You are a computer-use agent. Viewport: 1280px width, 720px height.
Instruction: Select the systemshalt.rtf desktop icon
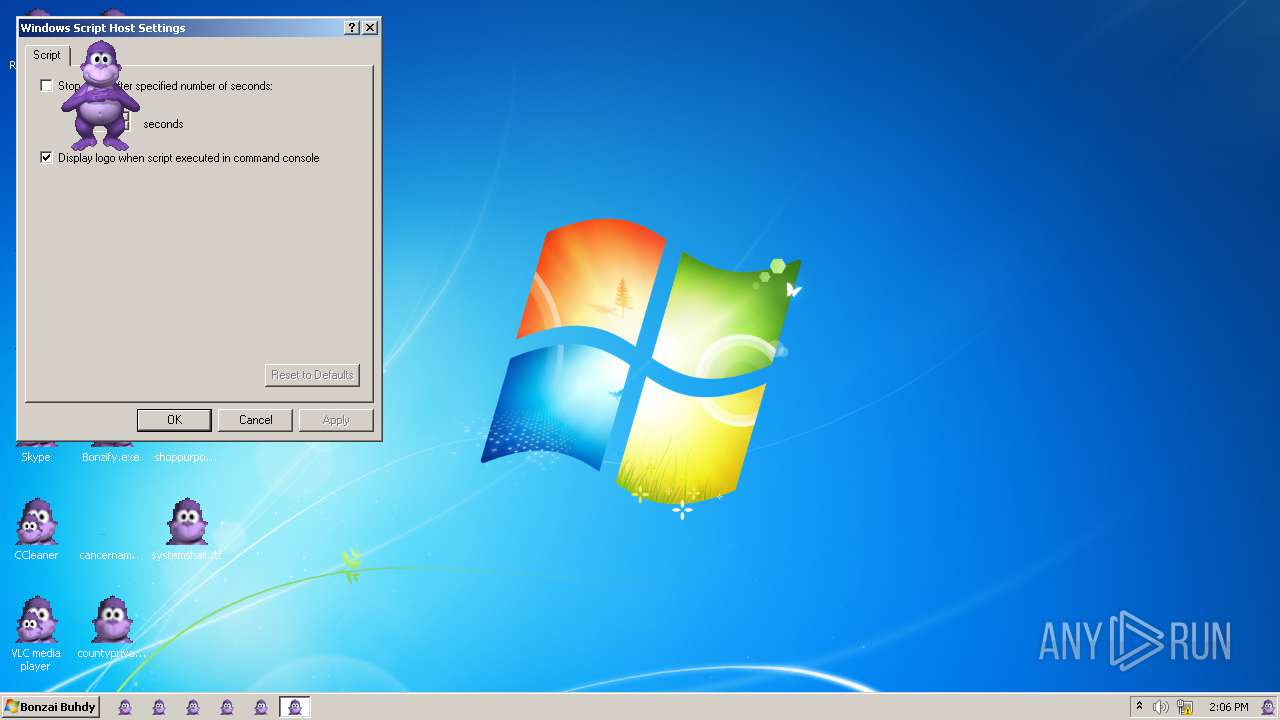coord(187,530)
